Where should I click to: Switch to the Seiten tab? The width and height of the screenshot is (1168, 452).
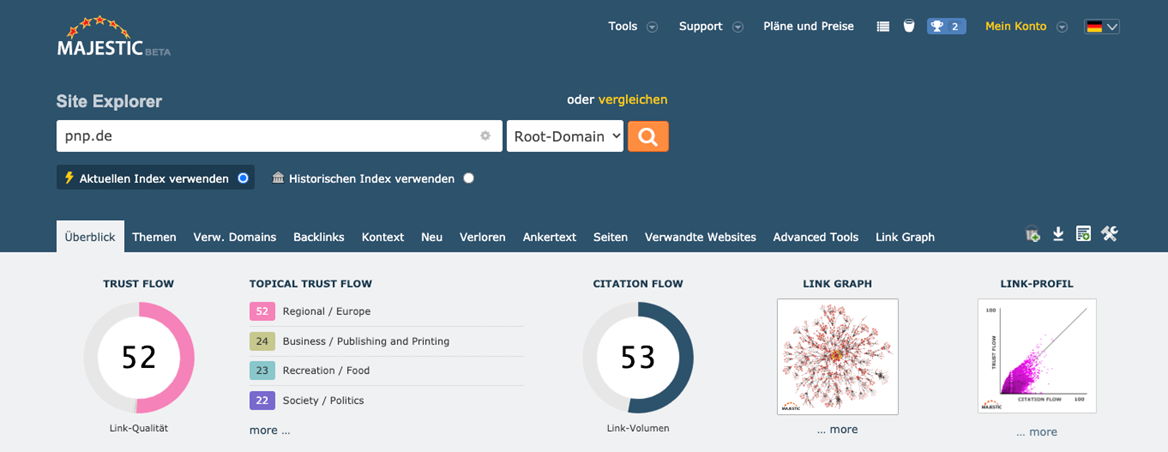(610, 237)
